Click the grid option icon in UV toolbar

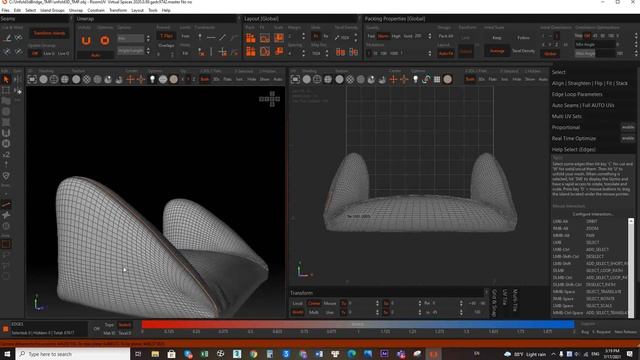coord(437,79)
